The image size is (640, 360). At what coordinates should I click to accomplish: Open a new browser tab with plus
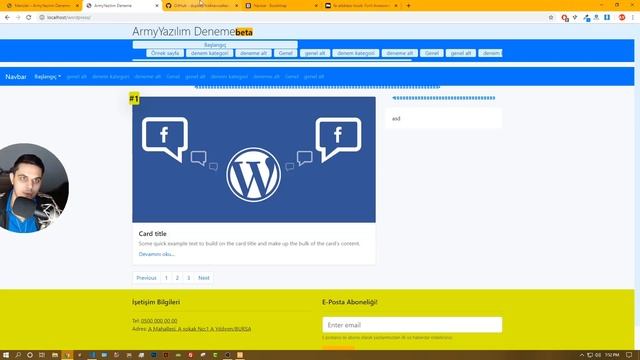[x=408, y=6]
